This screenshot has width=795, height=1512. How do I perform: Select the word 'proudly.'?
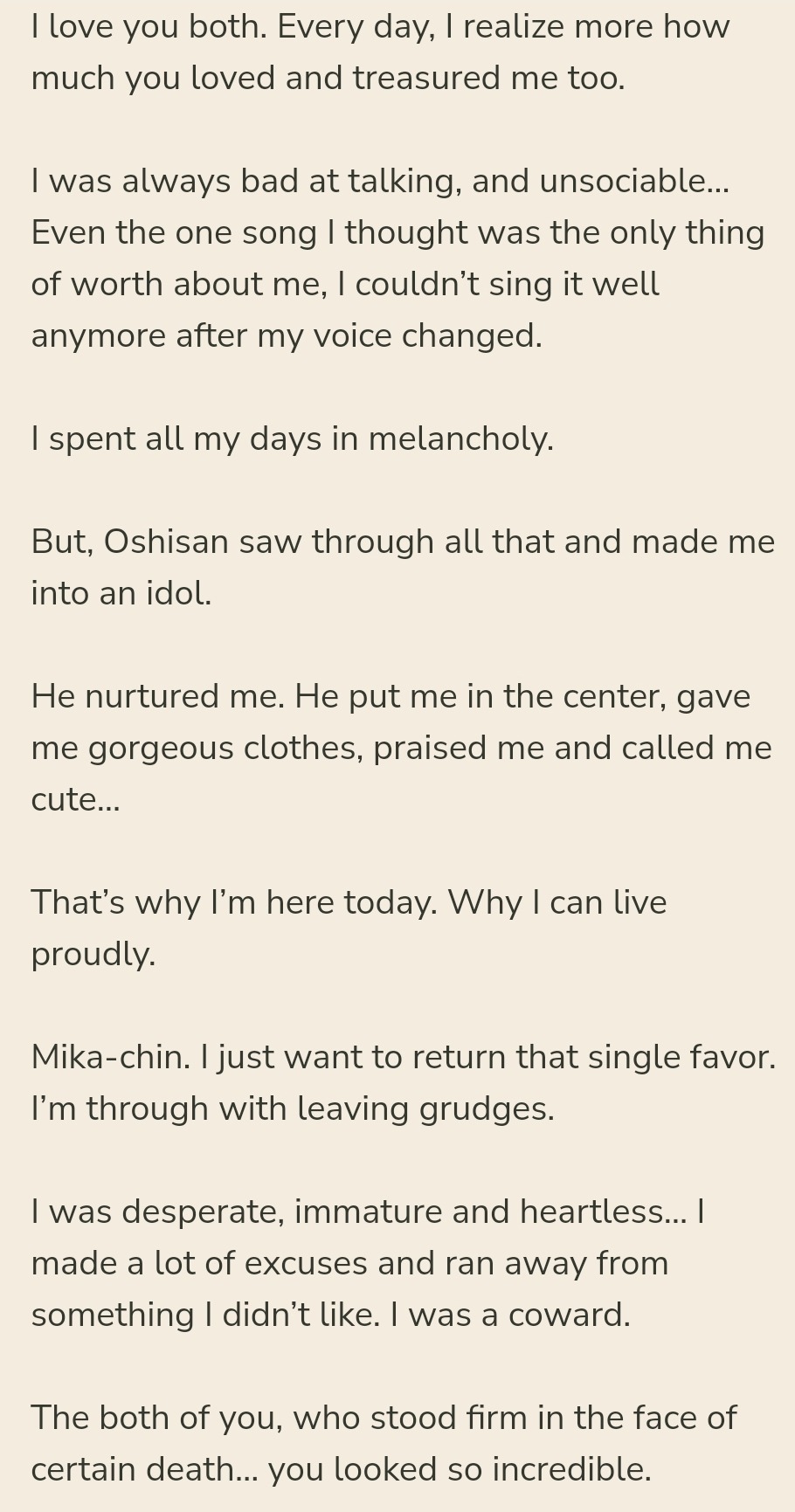tap(93, 955)
